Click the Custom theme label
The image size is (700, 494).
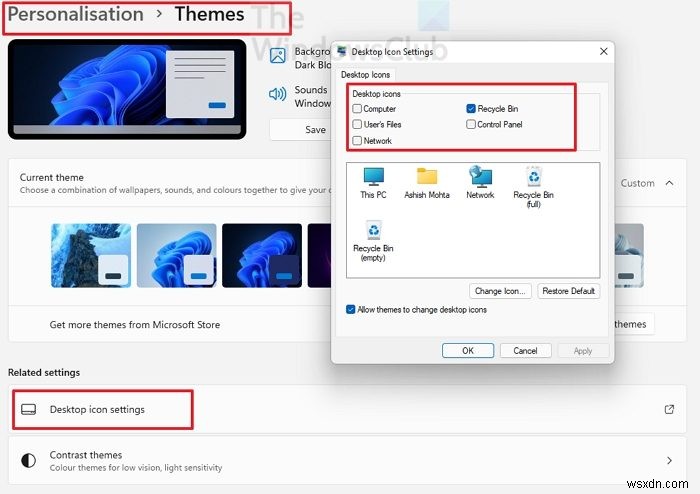pyautogui.click(x=637, y=183)
